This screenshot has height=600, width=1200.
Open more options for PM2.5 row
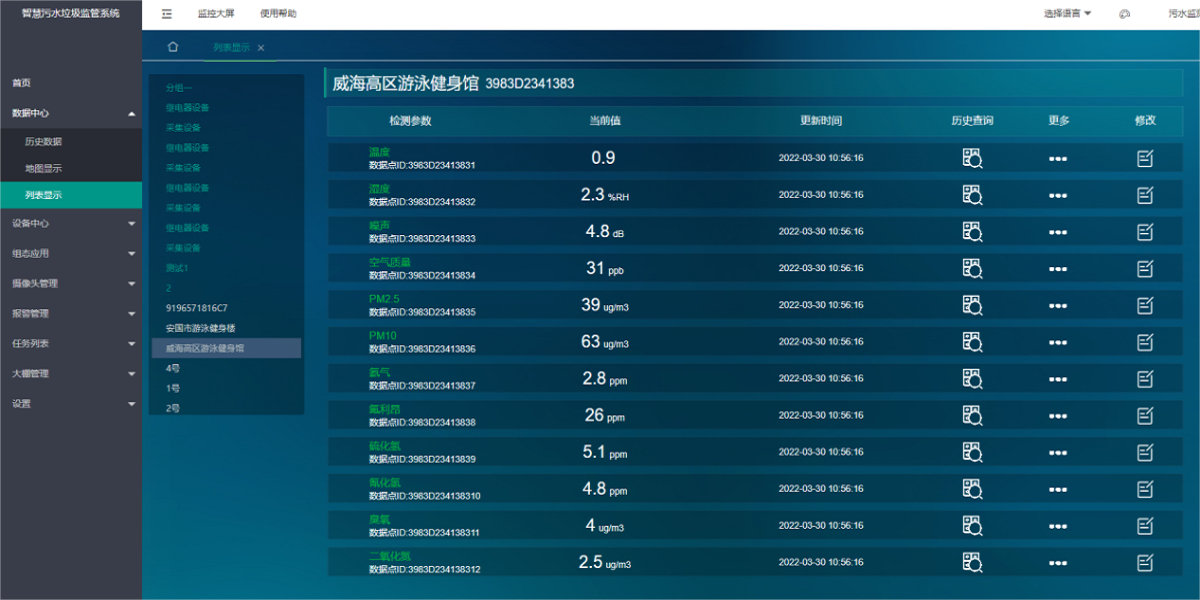click(x=1057, y=305)
